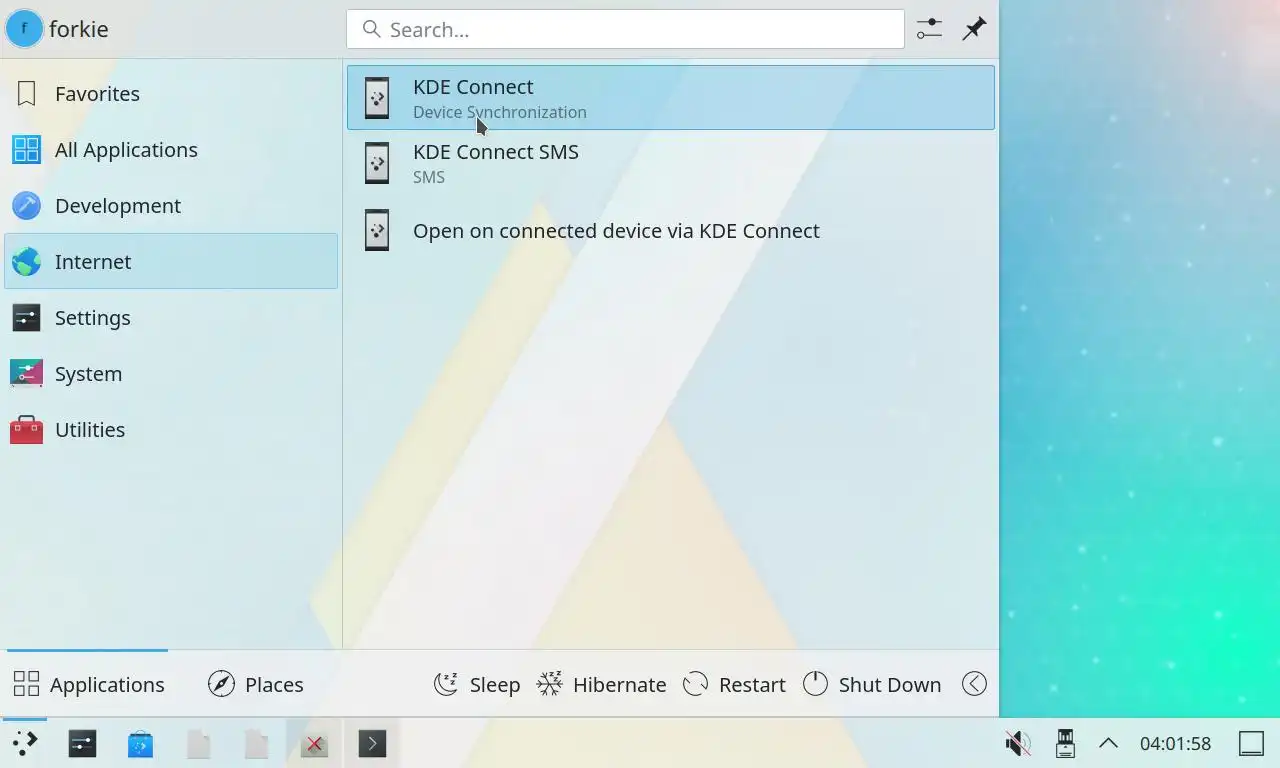The image size is (1280, 768).
Task: Click the KDE Connect SMS phone icon
Action: pos(377,163)
